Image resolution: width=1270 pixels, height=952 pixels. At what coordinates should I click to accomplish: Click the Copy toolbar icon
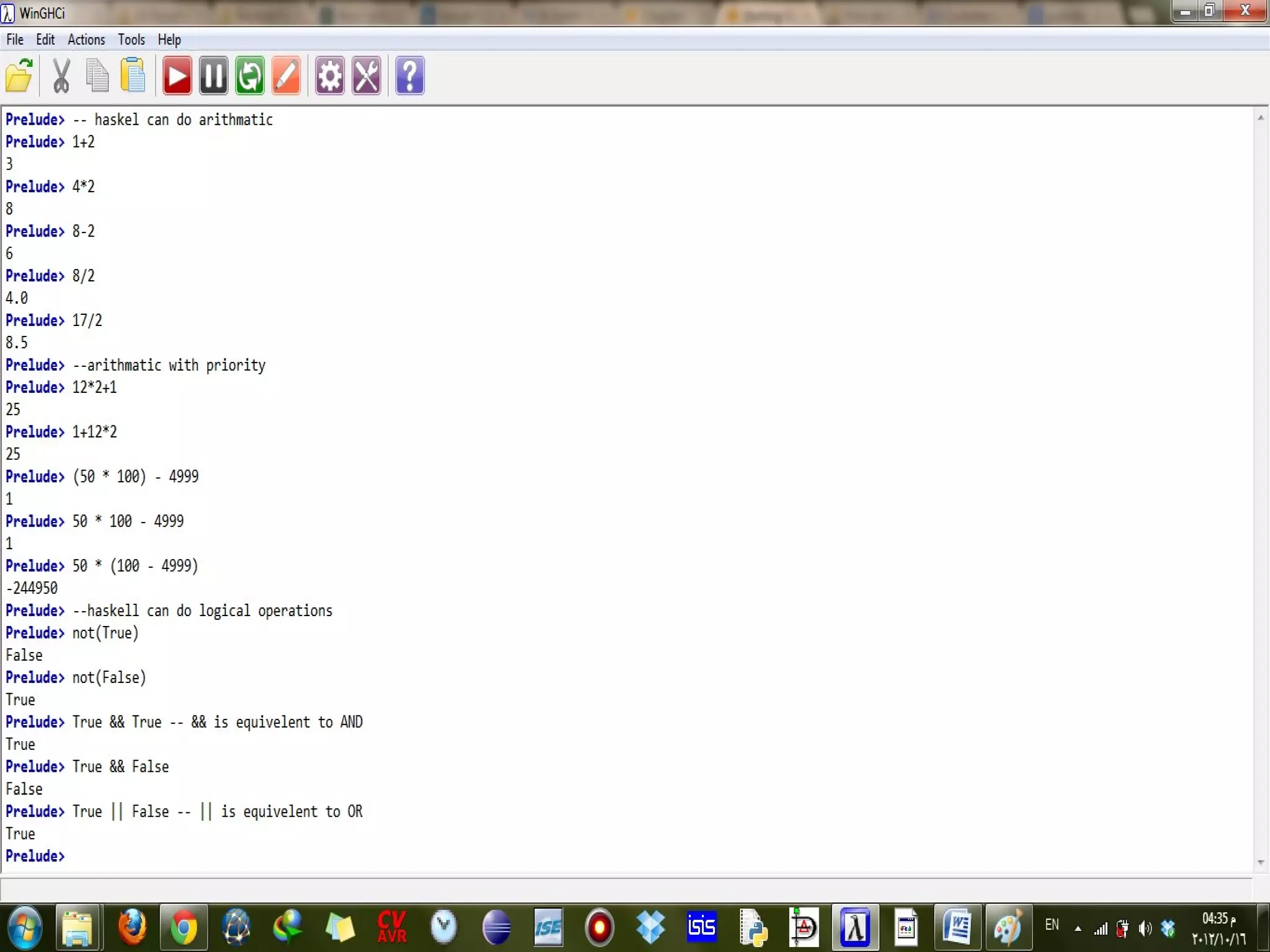pos(97,76)
